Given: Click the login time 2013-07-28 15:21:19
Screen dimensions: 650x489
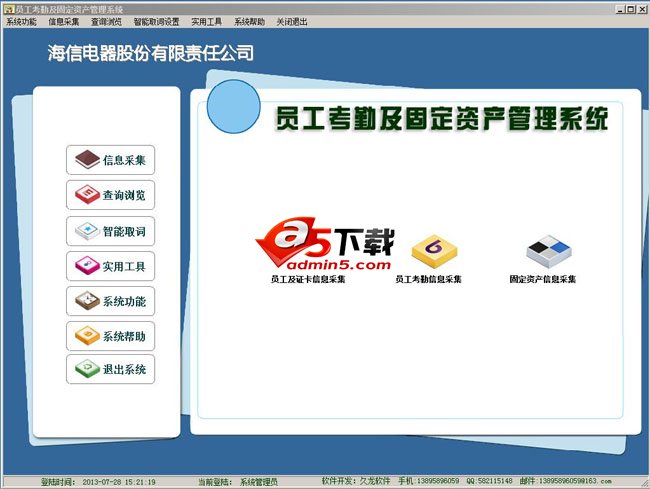Looking at the screenshot, I should coord(119,482).
